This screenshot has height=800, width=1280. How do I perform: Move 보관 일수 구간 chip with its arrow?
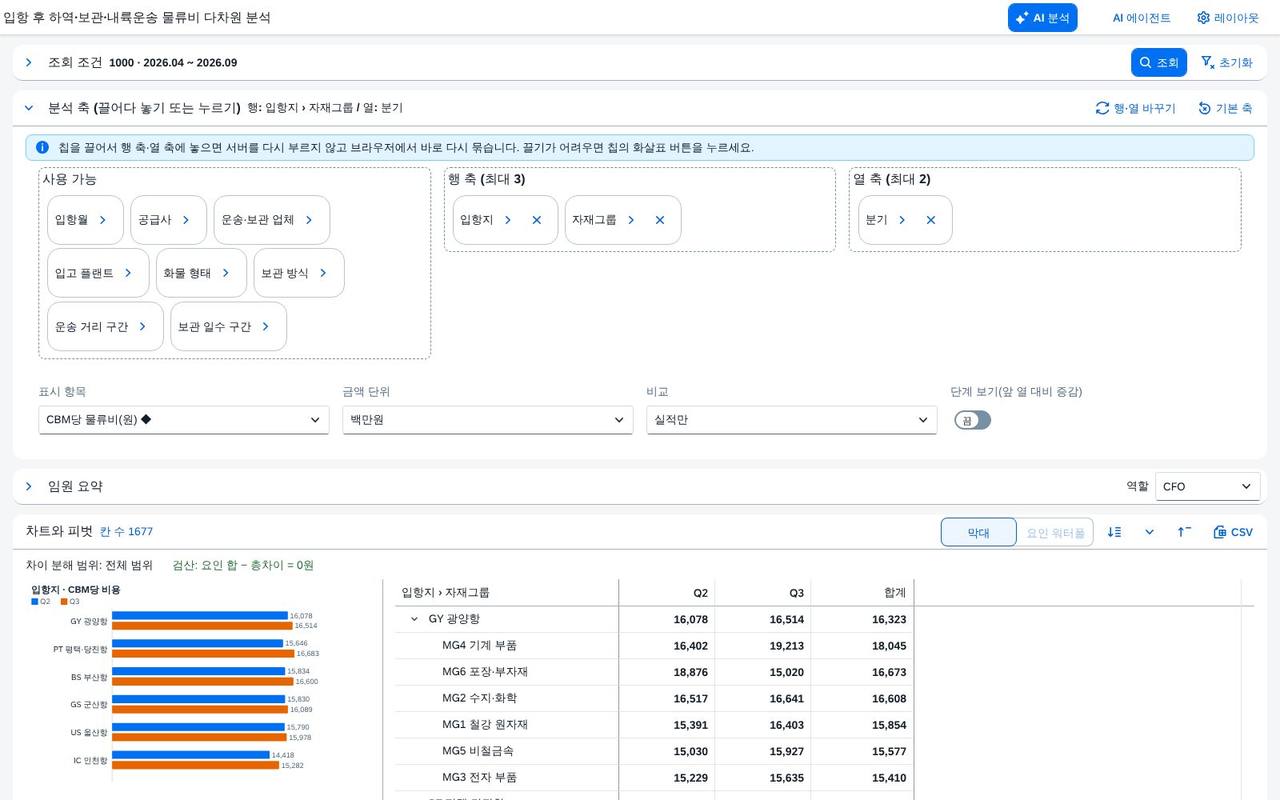coord(266,326)
